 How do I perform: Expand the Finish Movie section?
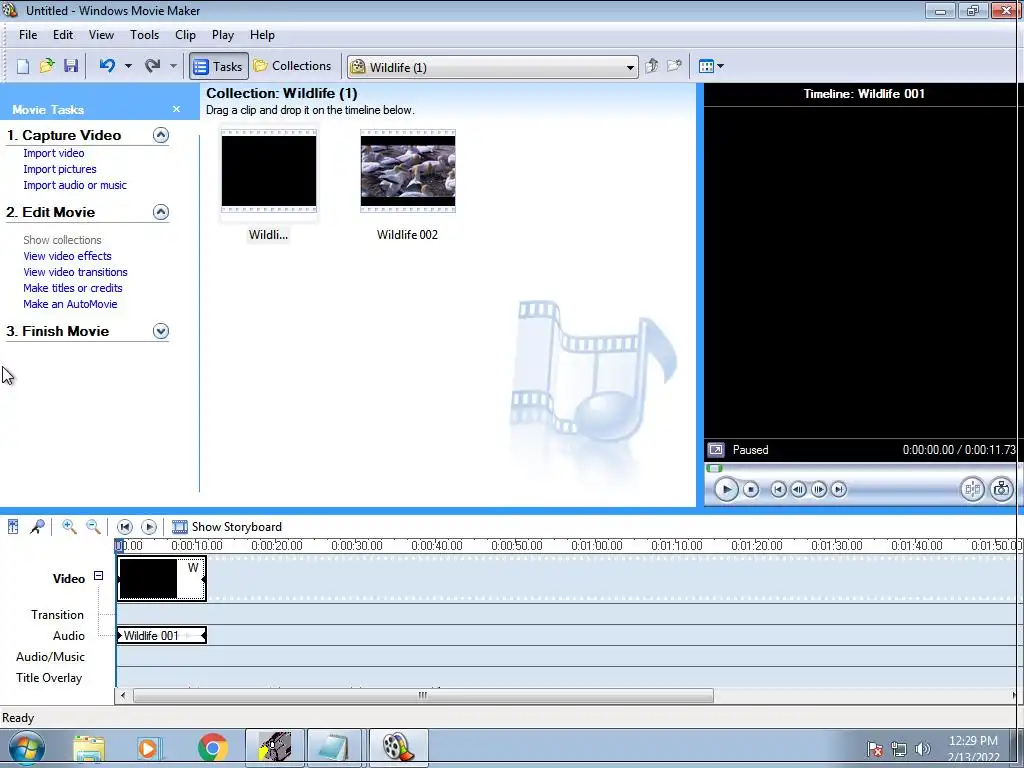(161, 331)
